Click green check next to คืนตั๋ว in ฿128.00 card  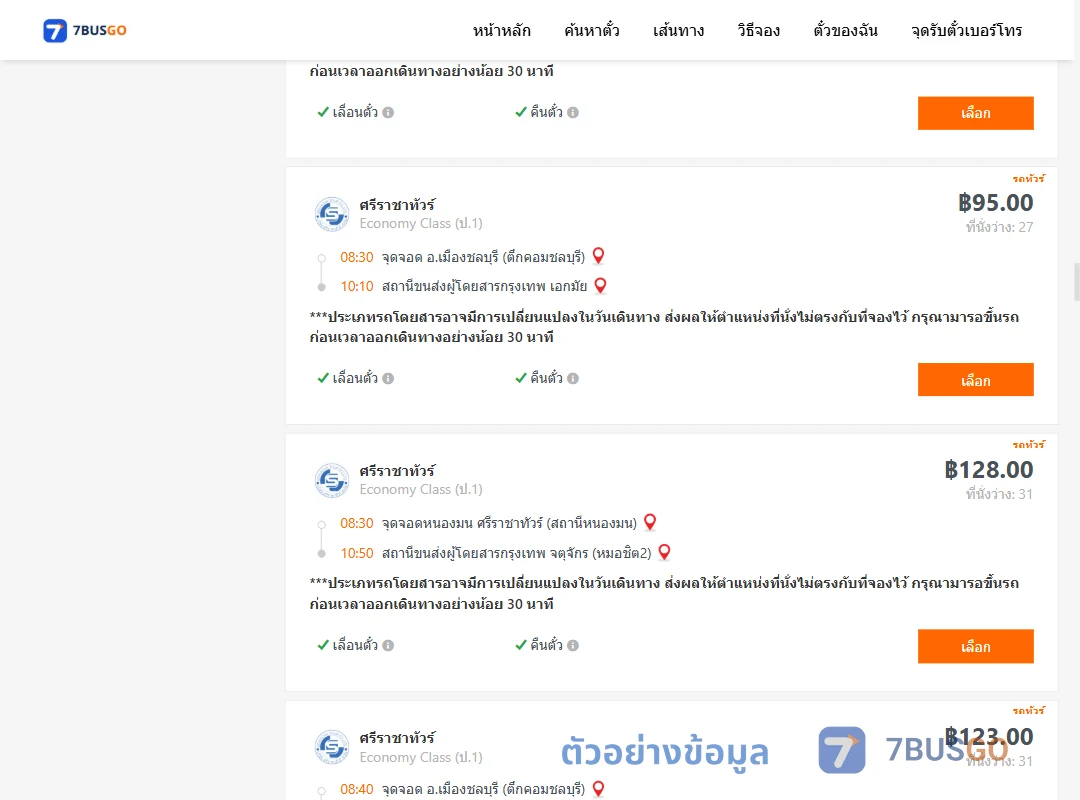[x=521, y=645]
